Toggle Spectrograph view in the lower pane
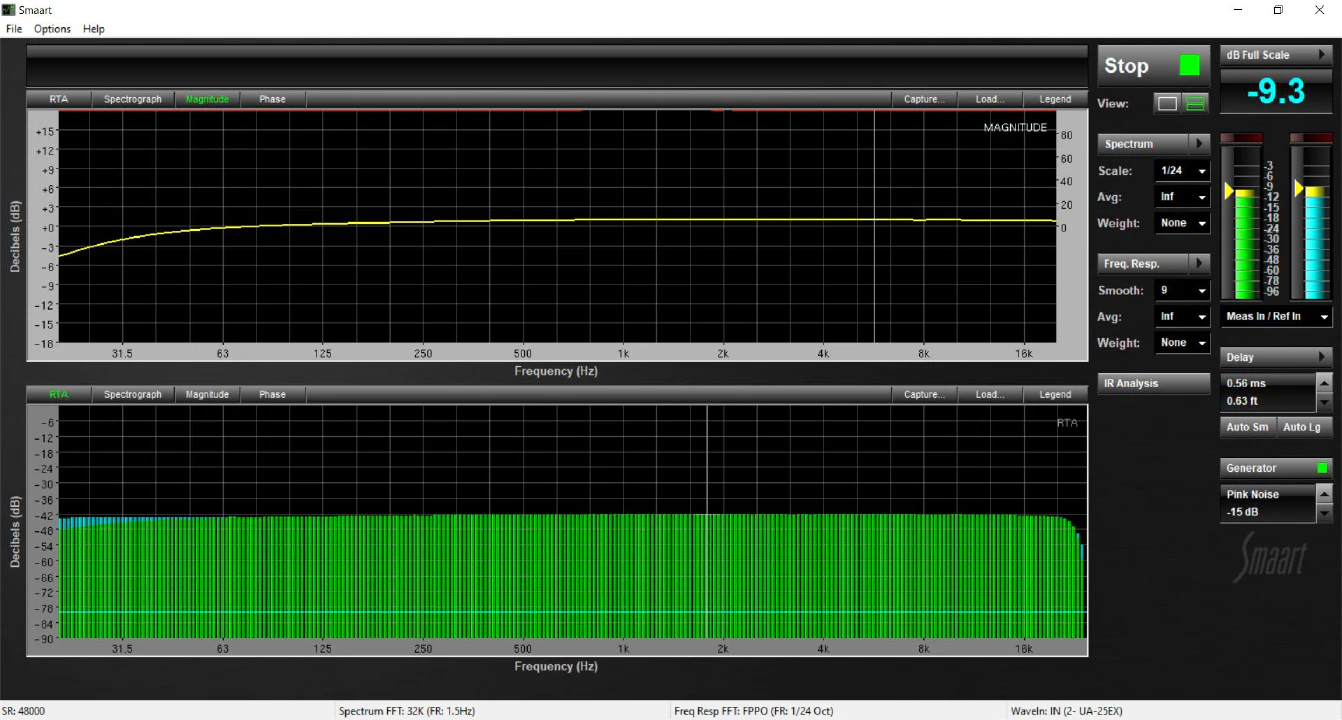 point(133,394)
